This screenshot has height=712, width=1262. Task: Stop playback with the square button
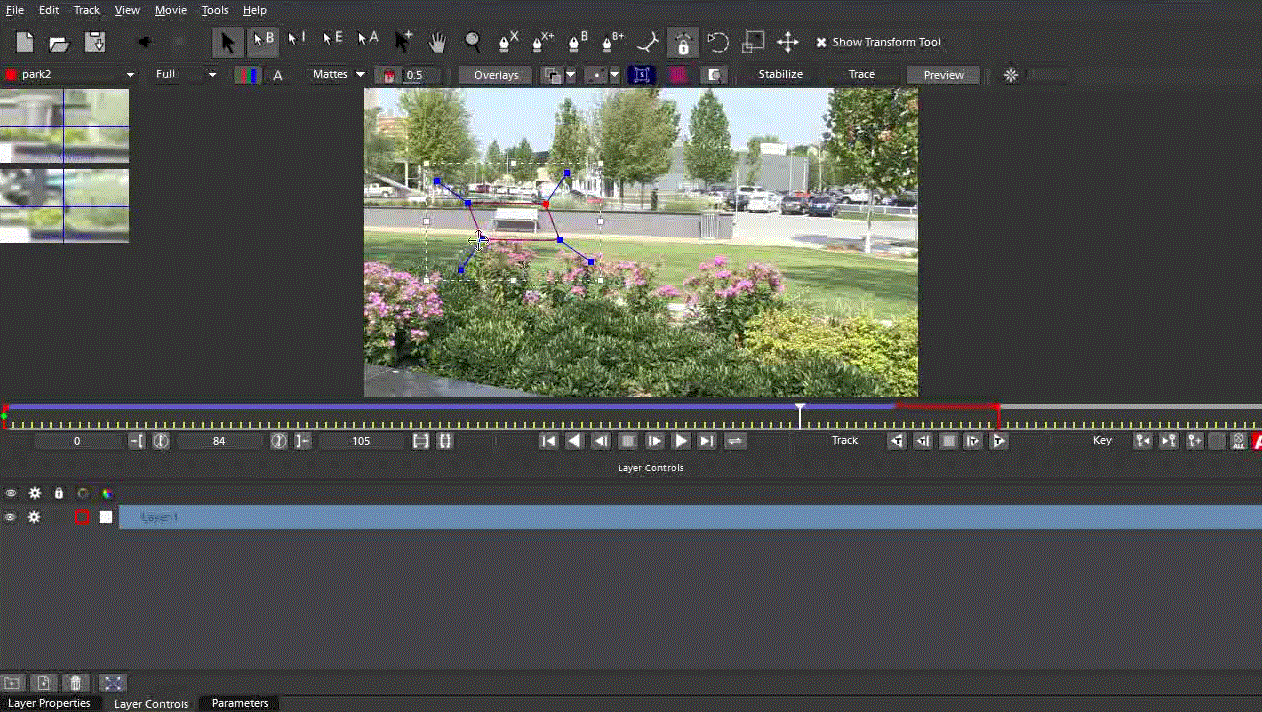pos(628,441)
